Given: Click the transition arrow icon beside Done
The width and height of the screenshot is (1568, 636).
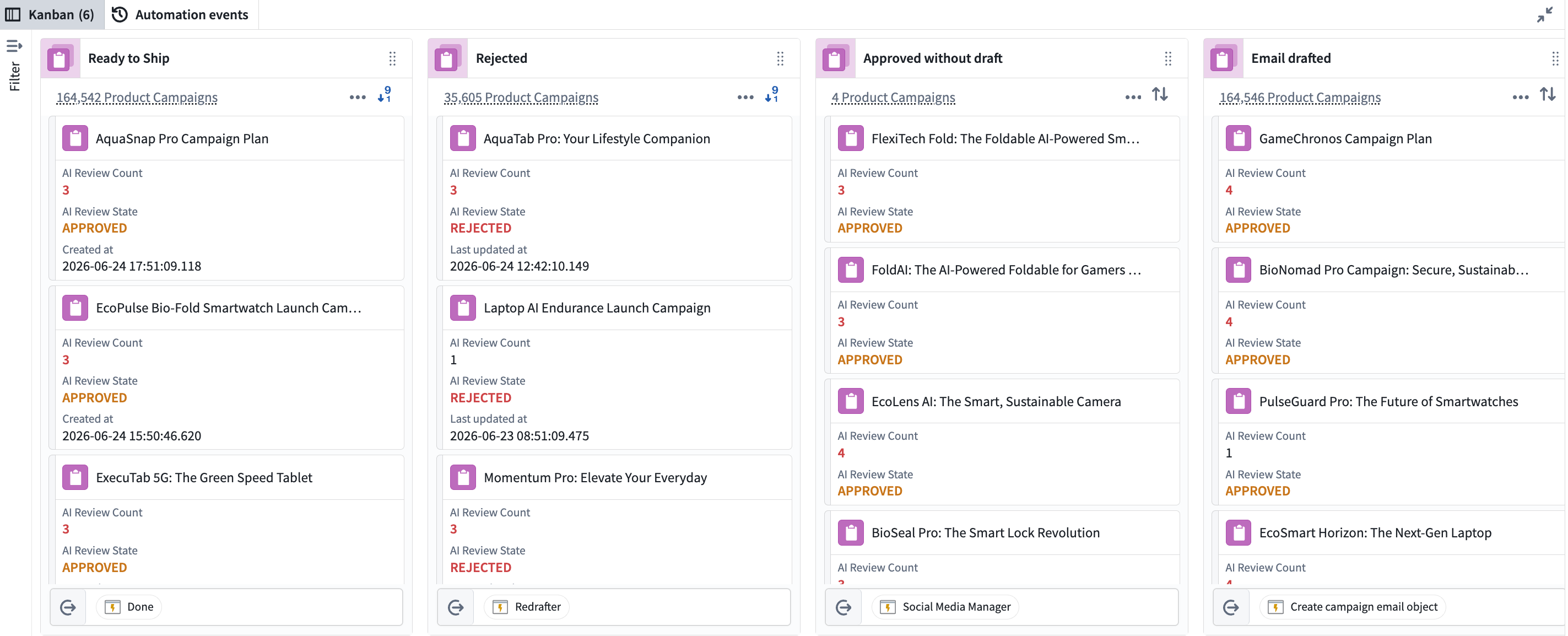Looking at the screenshot, I should 68,607.
